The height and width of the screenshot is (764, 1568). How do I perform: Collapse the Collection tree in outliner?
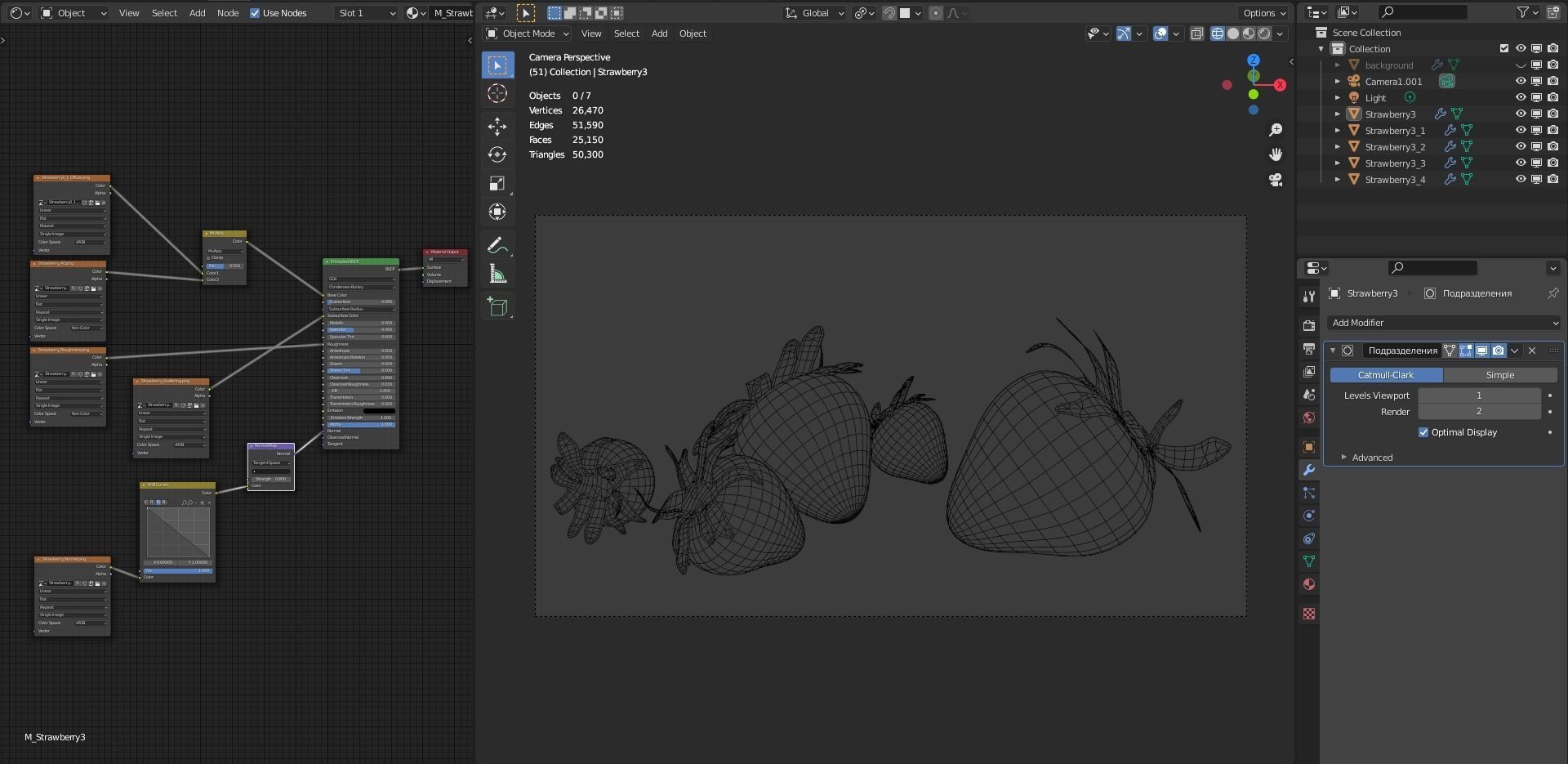coord(1321,49)
